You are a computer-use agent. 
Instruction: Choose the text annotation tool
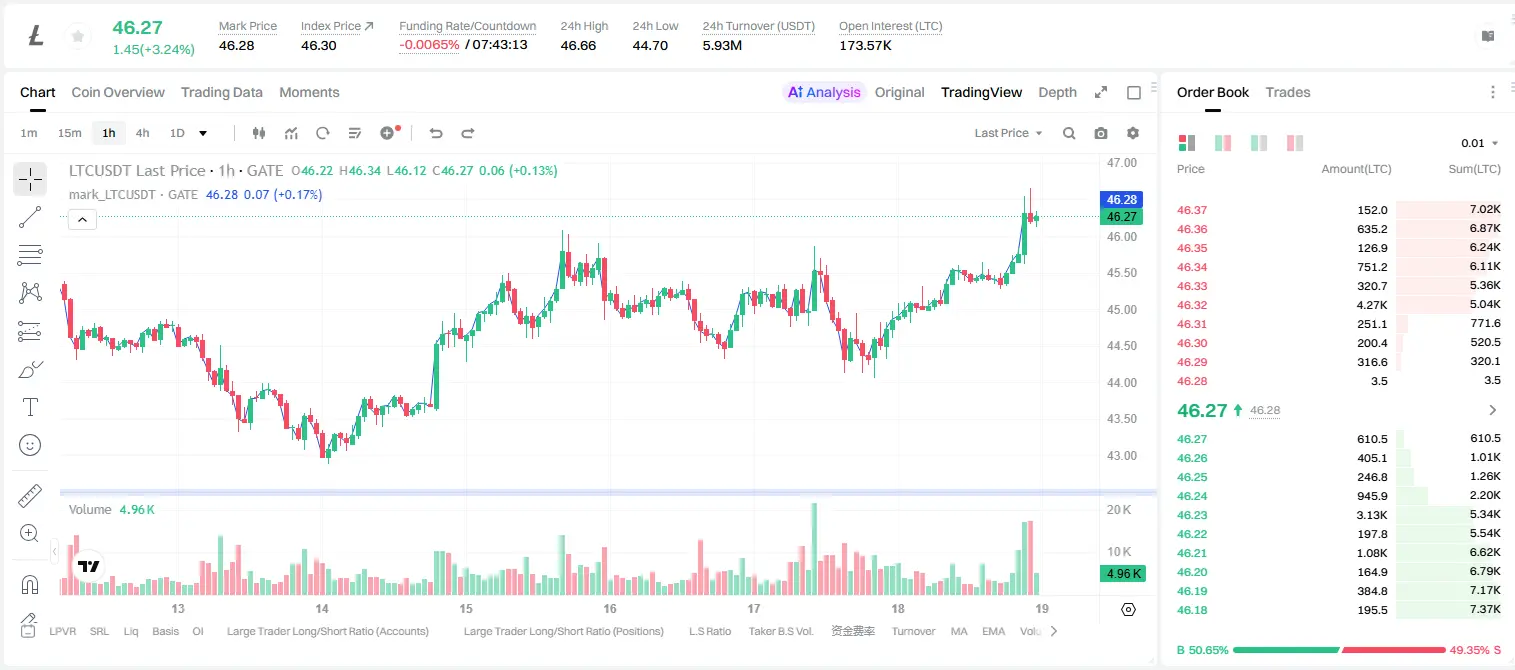click(x=30, y=407)
